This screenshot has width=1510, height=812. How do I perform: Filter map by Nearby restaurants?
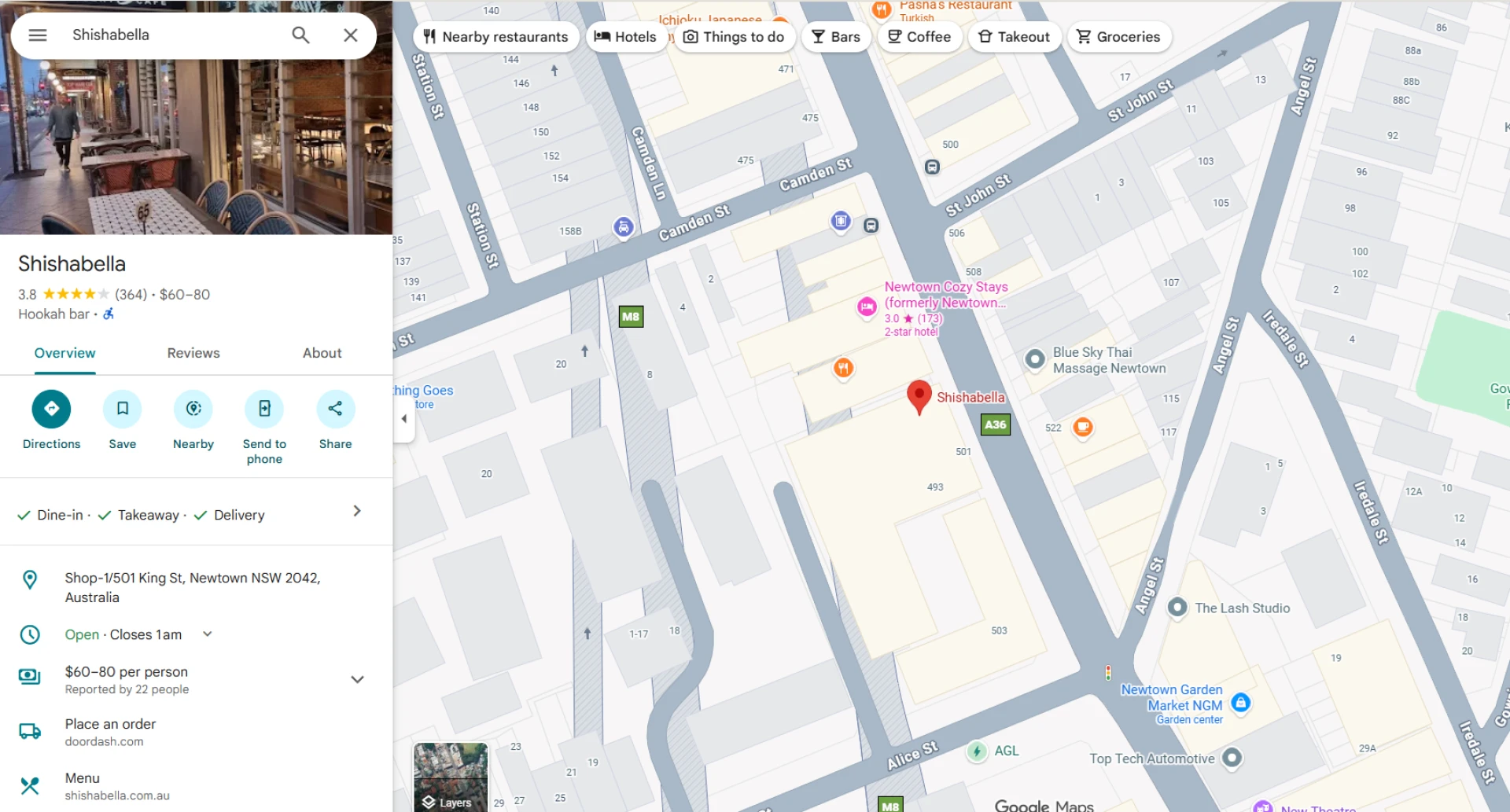click(x=495, y=37)
